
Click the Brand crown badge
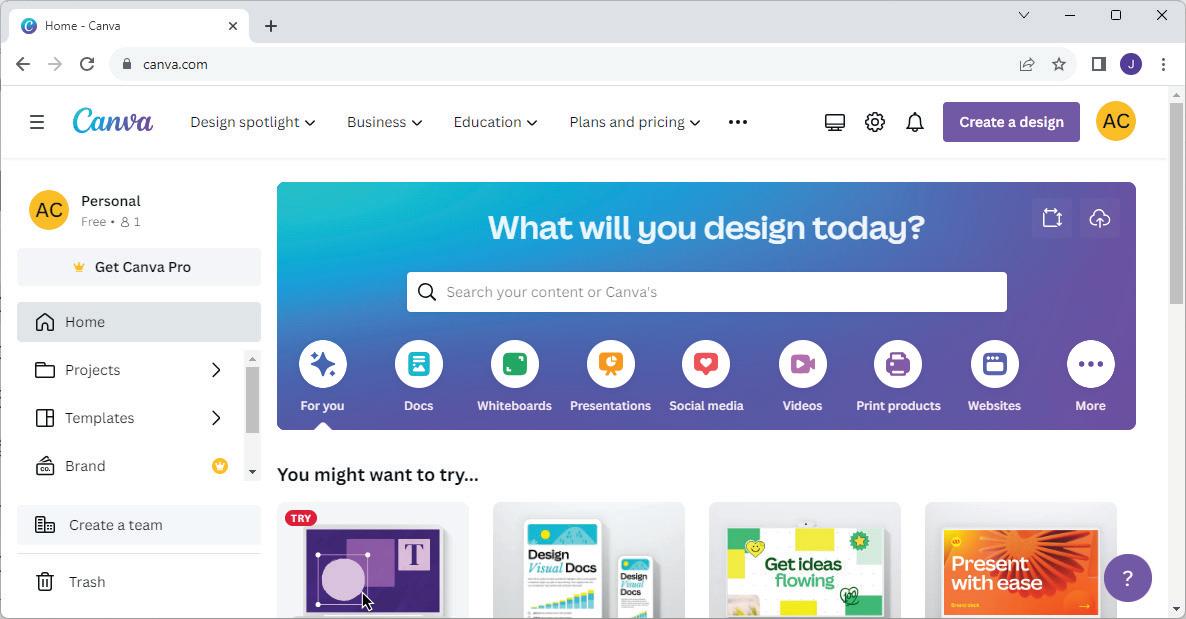[x=219, y=466]
